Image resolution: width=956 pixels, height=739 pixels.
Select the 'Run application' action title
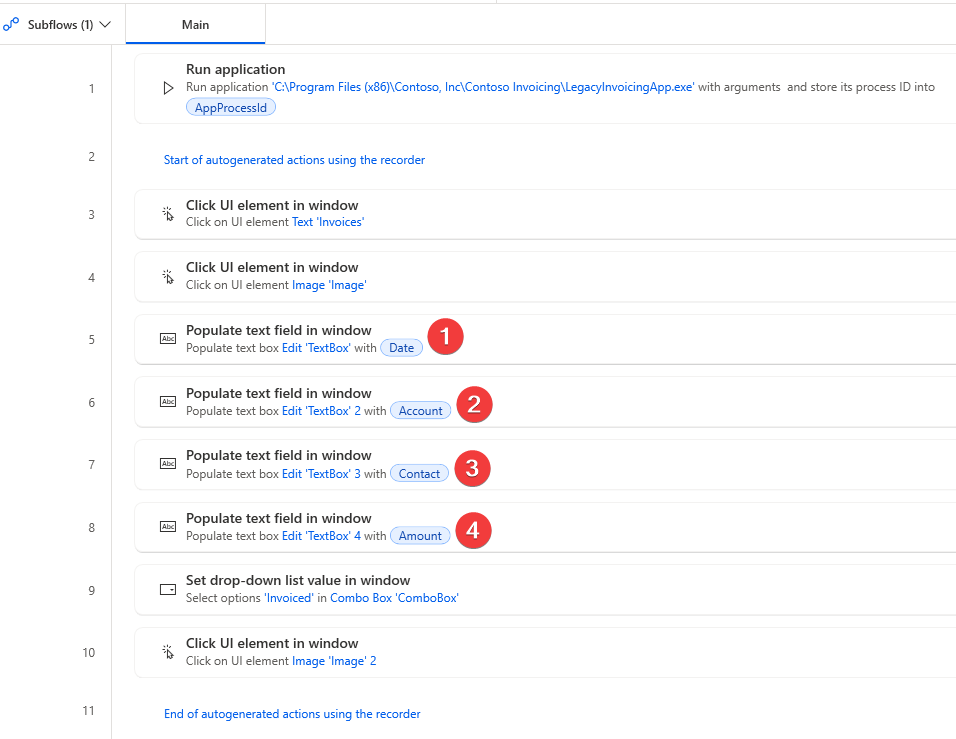click(235, 70)
